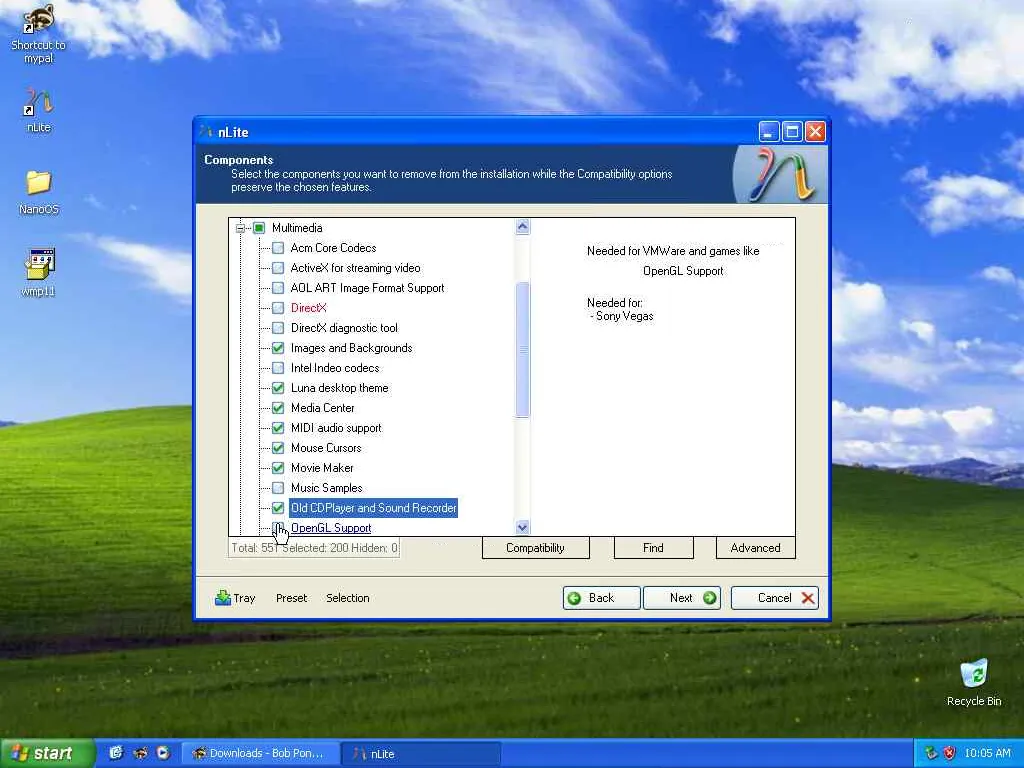The width and height of the screenshot is (1024, 768).
Task: Select Old CDPlayer and Sound Recorder label
Action: point(374,508)
